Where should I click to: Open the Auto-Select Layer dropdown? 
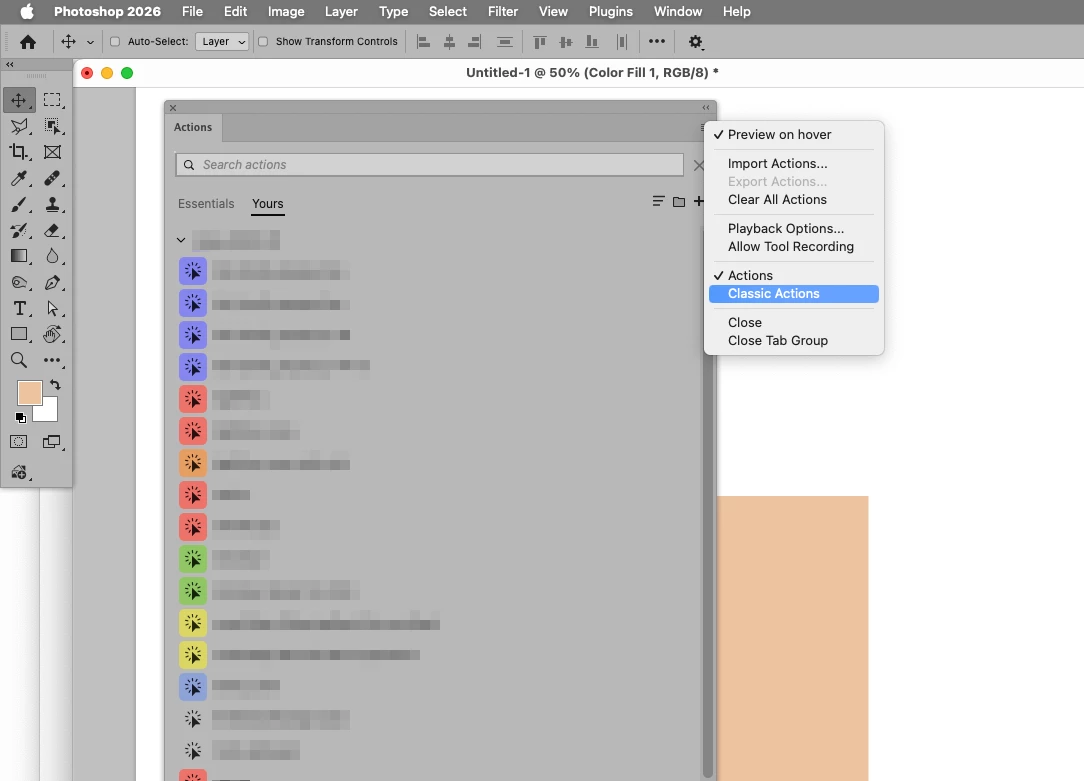[221, 41]
